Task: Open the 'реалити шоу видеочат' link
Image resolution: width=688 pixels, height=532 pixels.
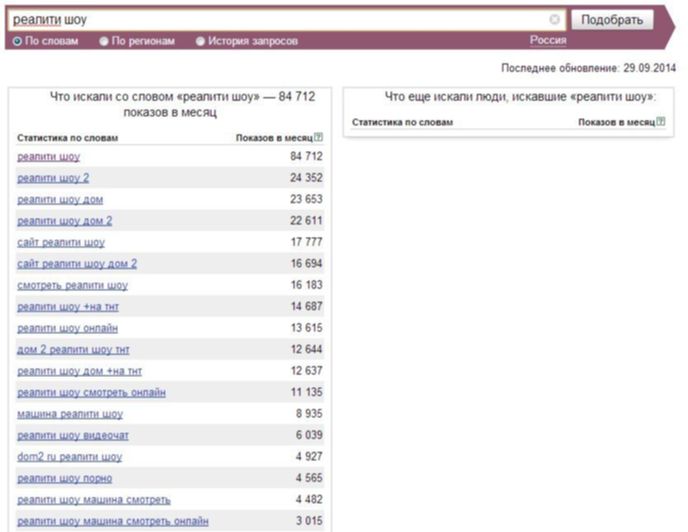Action: click(73, 435)
